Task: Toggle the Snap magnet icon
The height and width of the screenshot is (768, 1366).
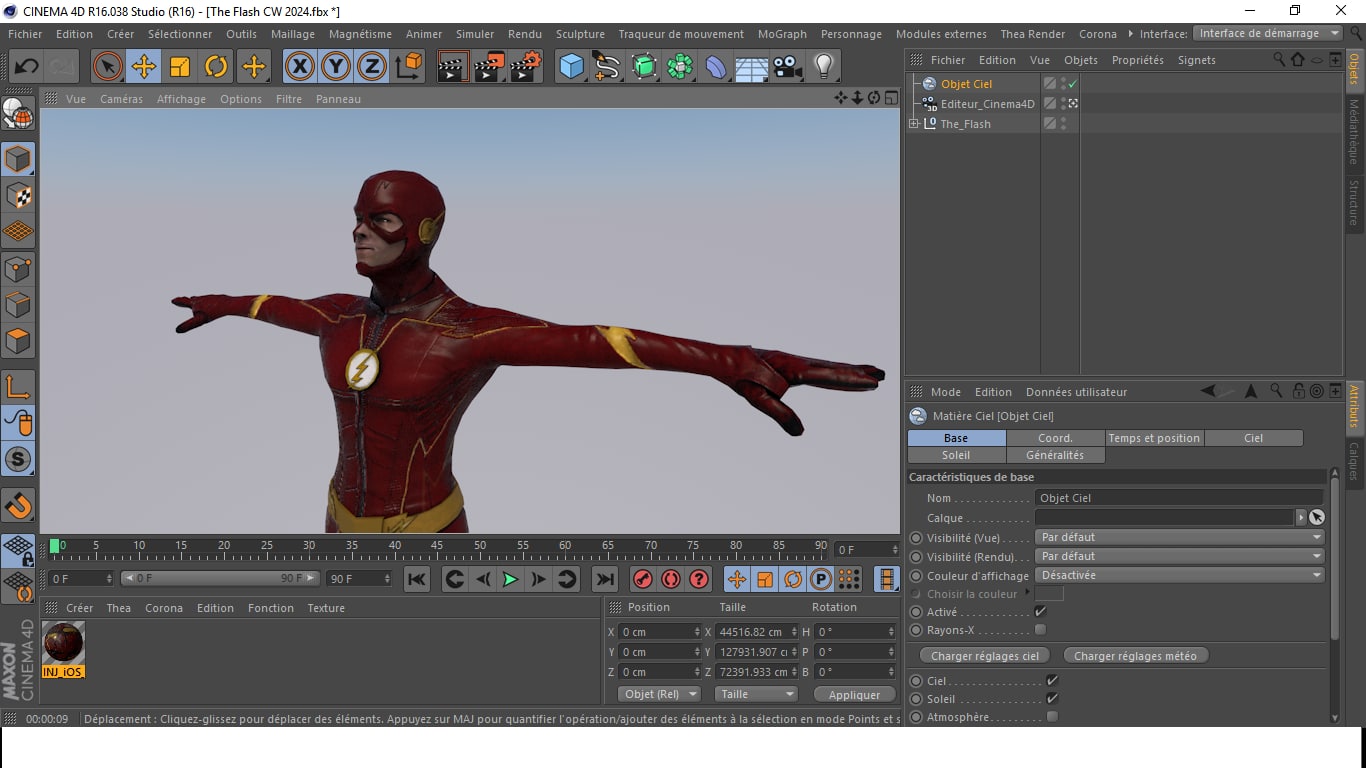Action: 18,505
